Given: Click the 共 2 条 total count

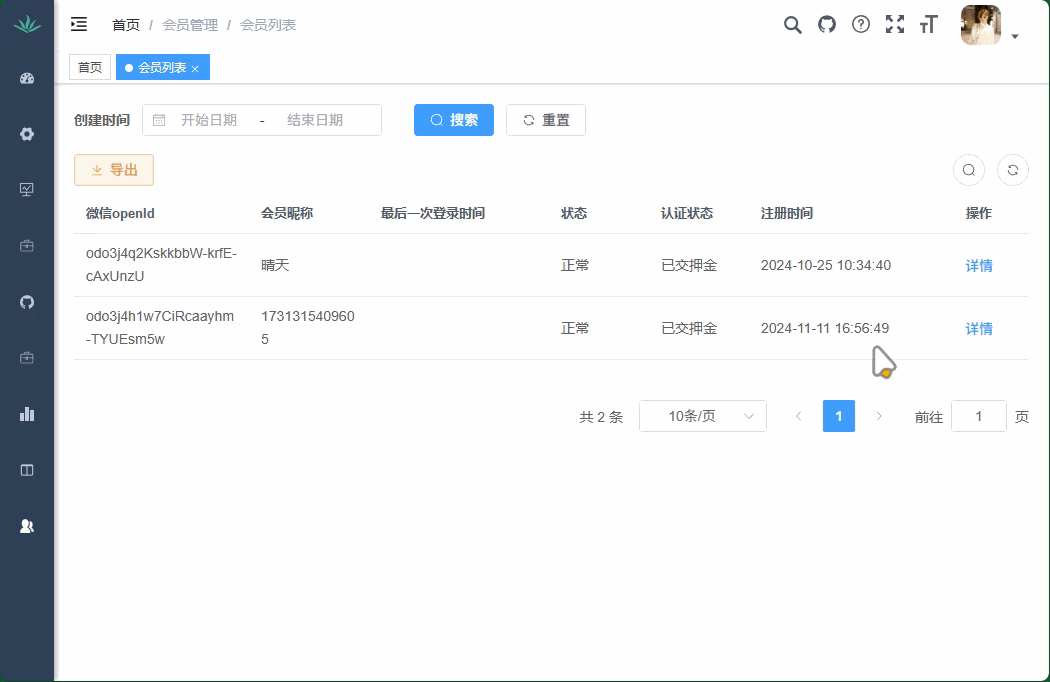Looking at the screenshot, I should click(601, 417).
